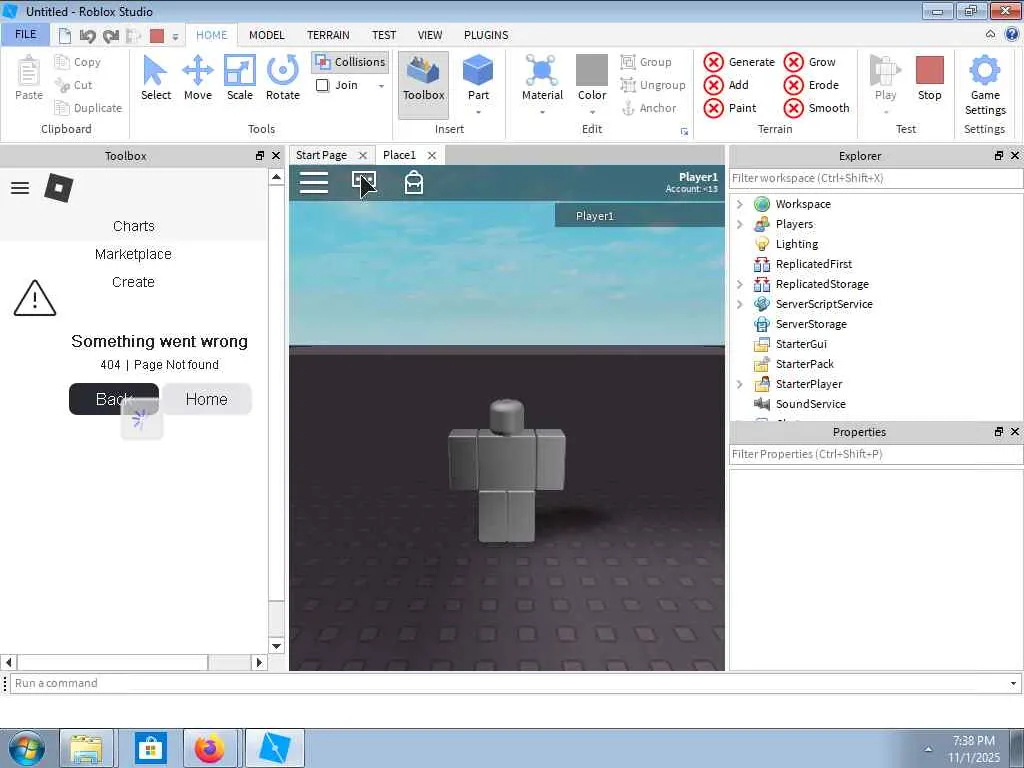Viewport: 1024px width, 768px height.
Task: Expand the ReplicatedStorage tree node
Action: pyautogui.click(x=739, y=284)
